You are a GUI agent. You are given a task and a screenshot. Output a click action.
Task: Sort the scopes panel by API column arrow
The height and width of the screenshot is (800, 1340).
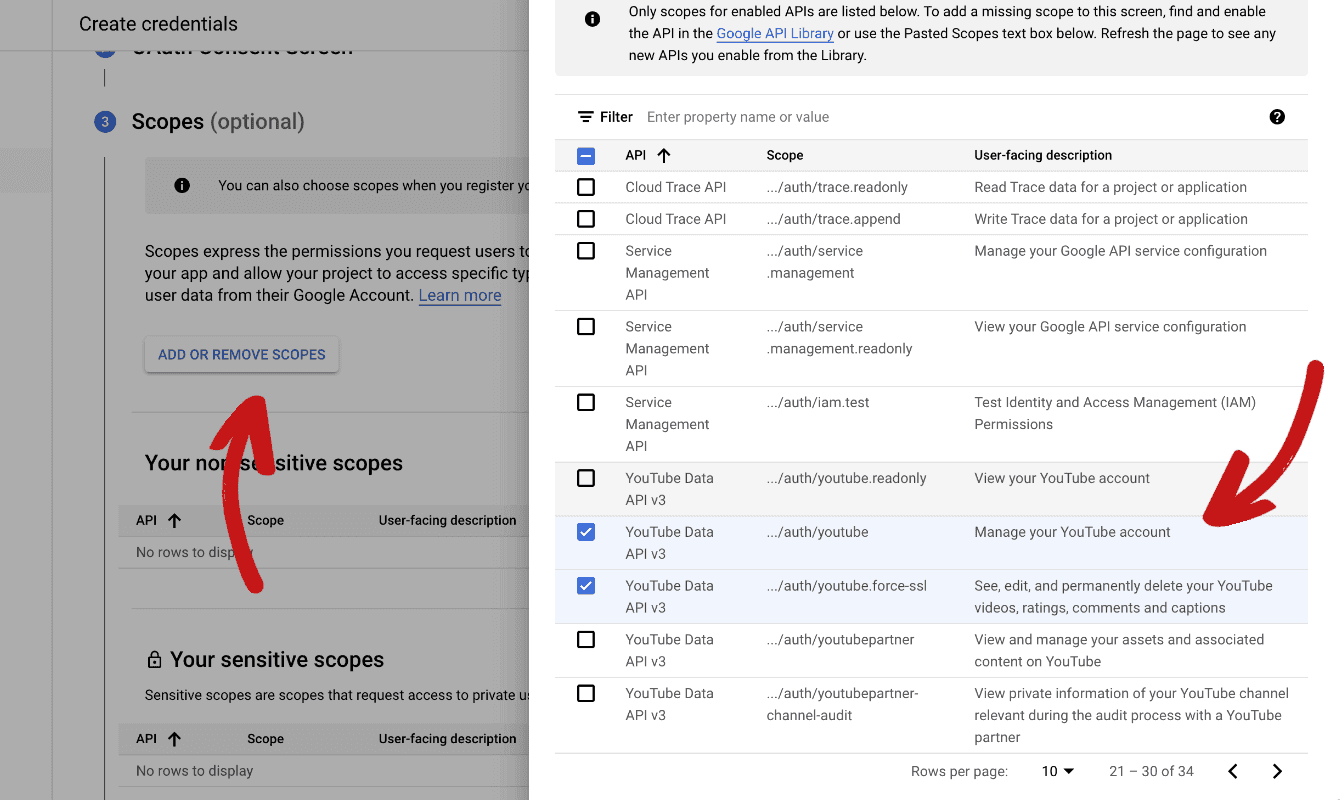click(664, 155)
